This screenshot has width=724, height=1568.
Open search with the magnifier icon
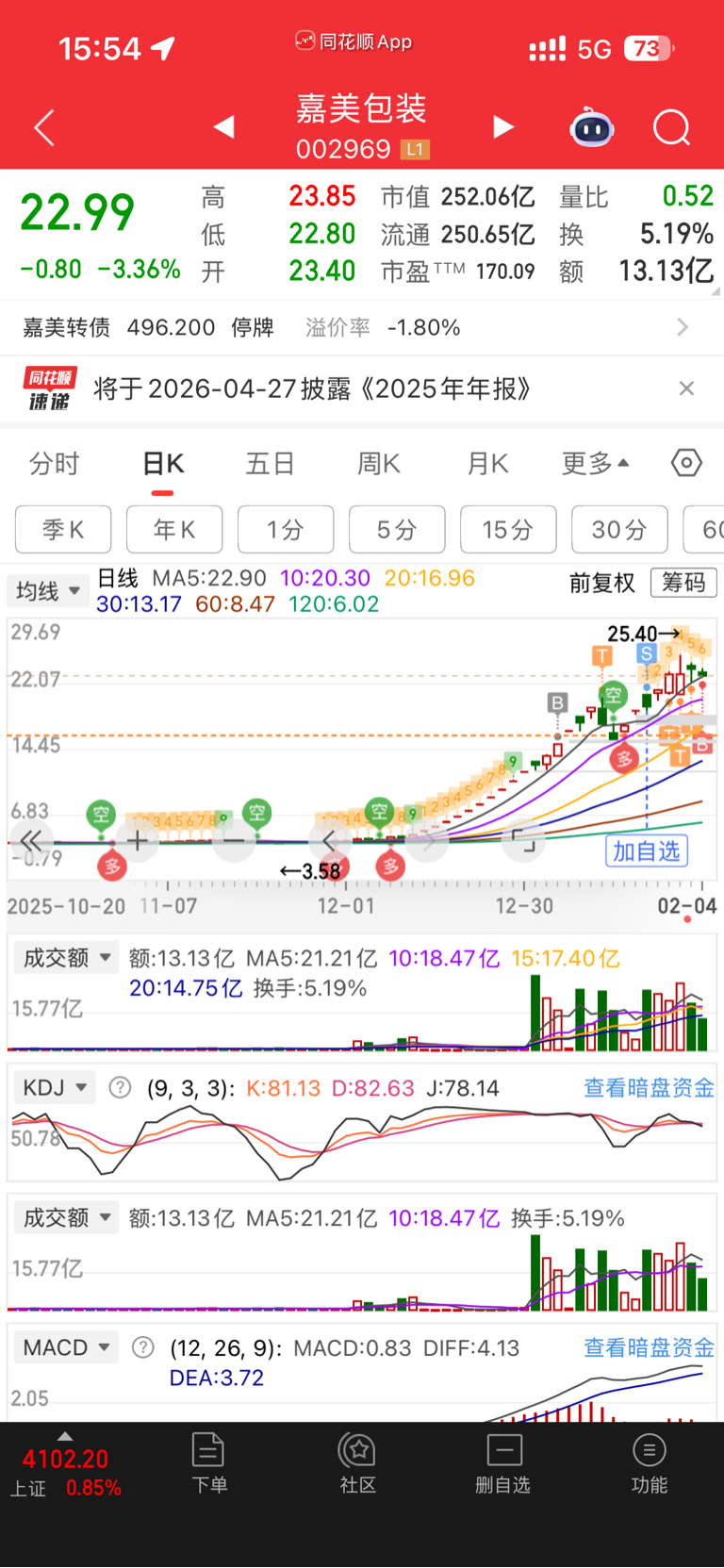672,127
